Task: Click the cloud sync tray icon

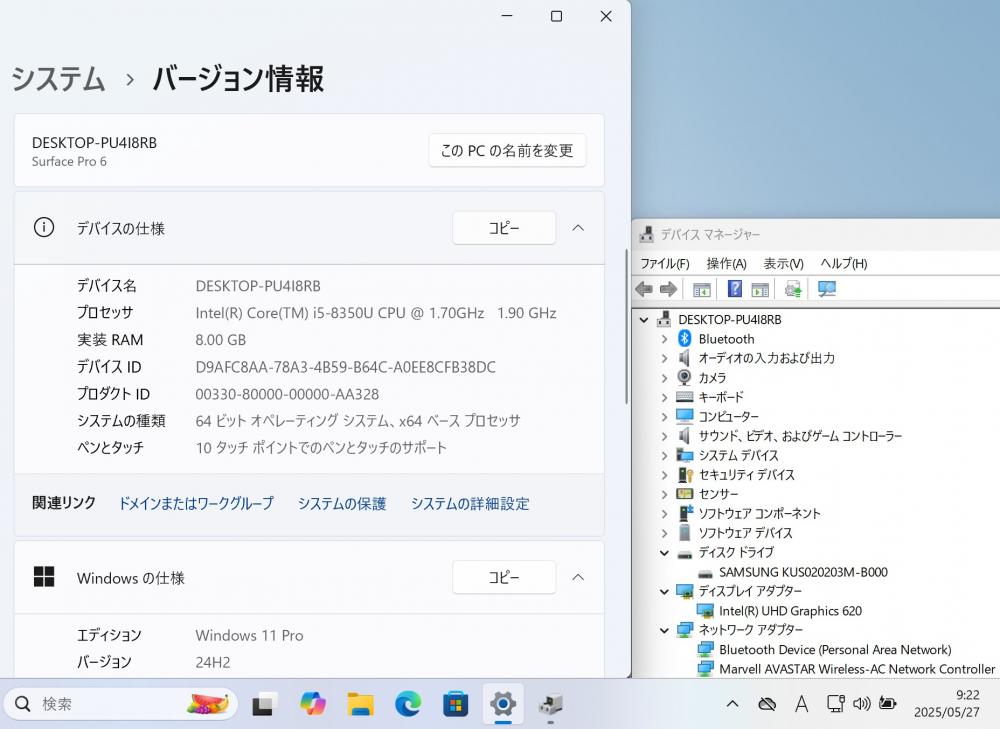Action: click(x=767, y=704)
